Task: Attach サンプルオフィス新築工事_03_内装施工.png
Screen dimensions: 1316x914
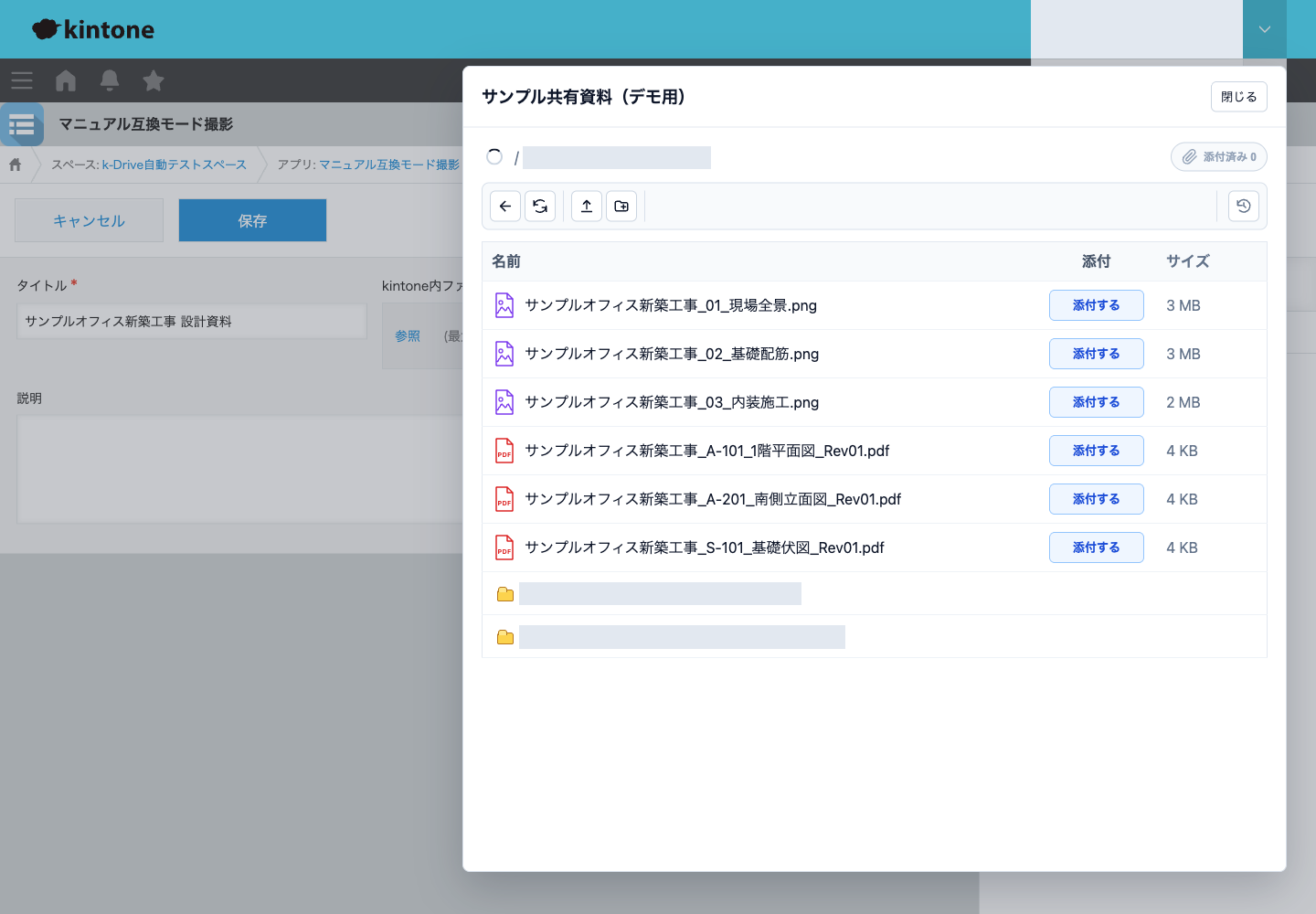Action: pos(1097,402)
